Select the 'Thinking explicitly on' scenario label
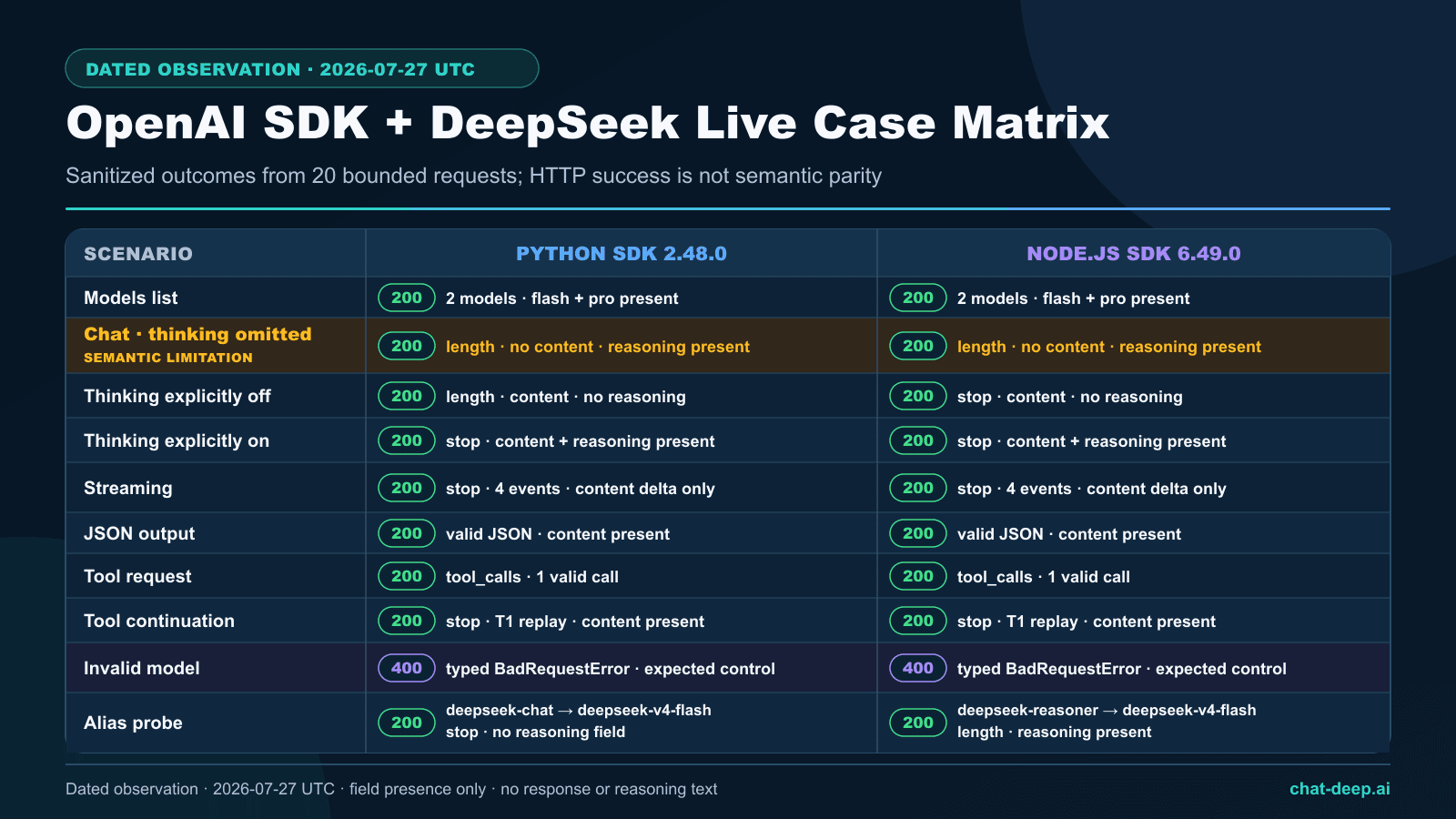Image resolution: width=1456 pixels, height=819 pixels. click(x=177, y=441)
